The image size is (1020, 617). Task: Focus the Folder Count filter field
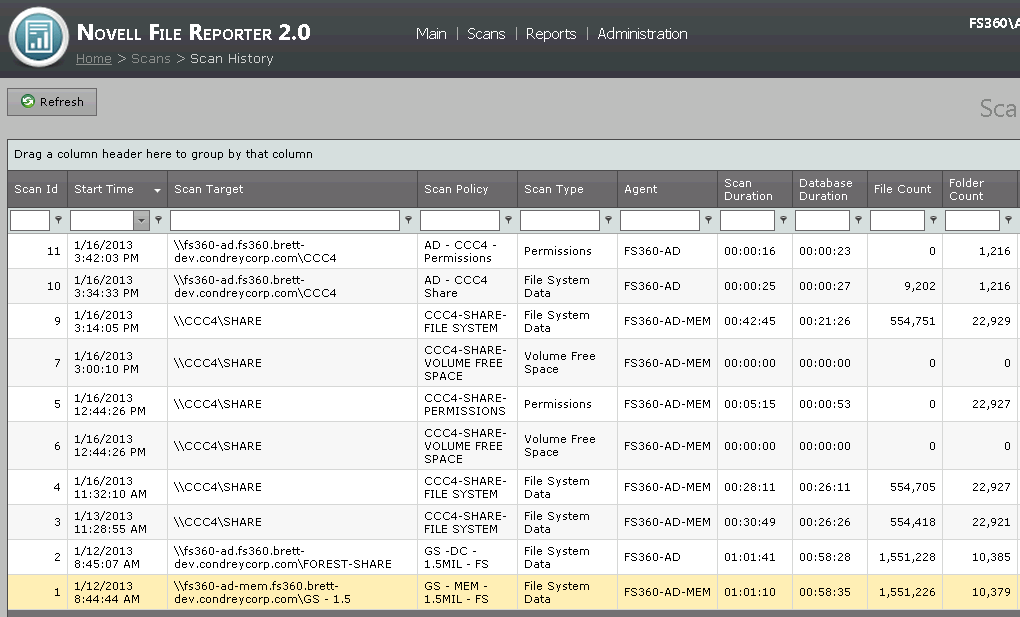tap(973, 221)
